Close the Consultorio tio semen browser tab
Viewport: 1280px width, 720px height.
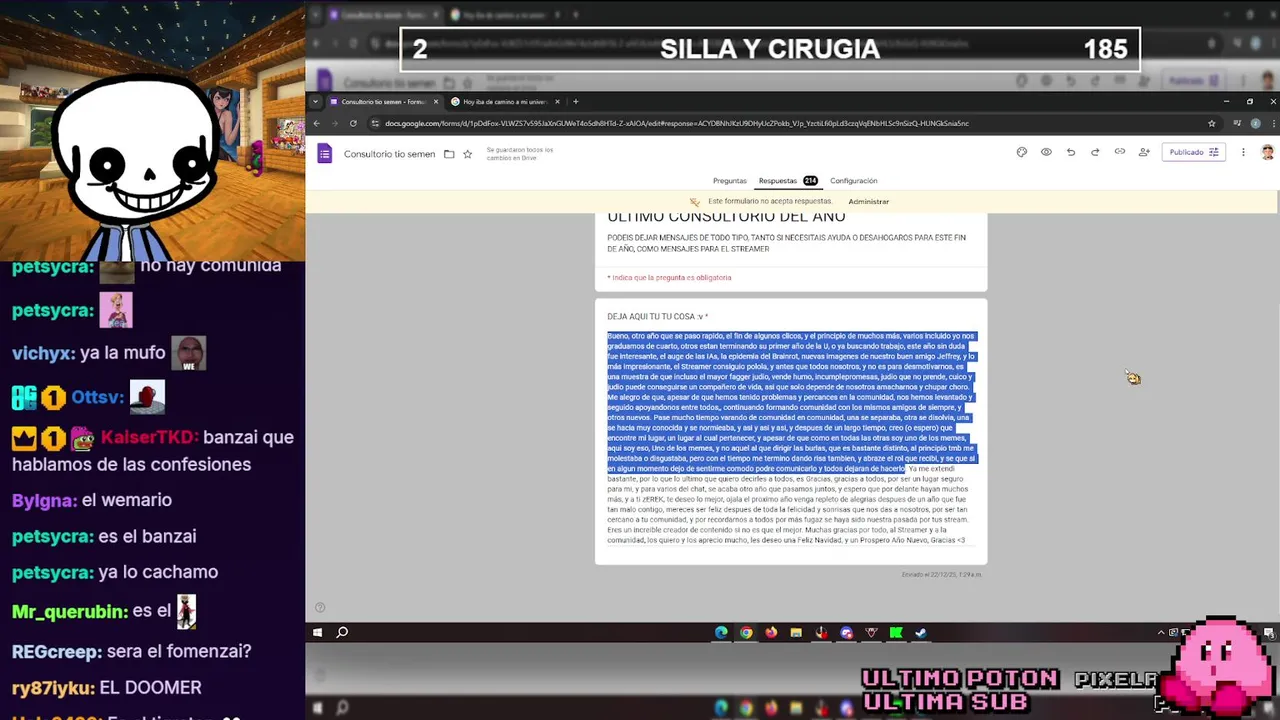pyautogui.click(x=436, y=102)
